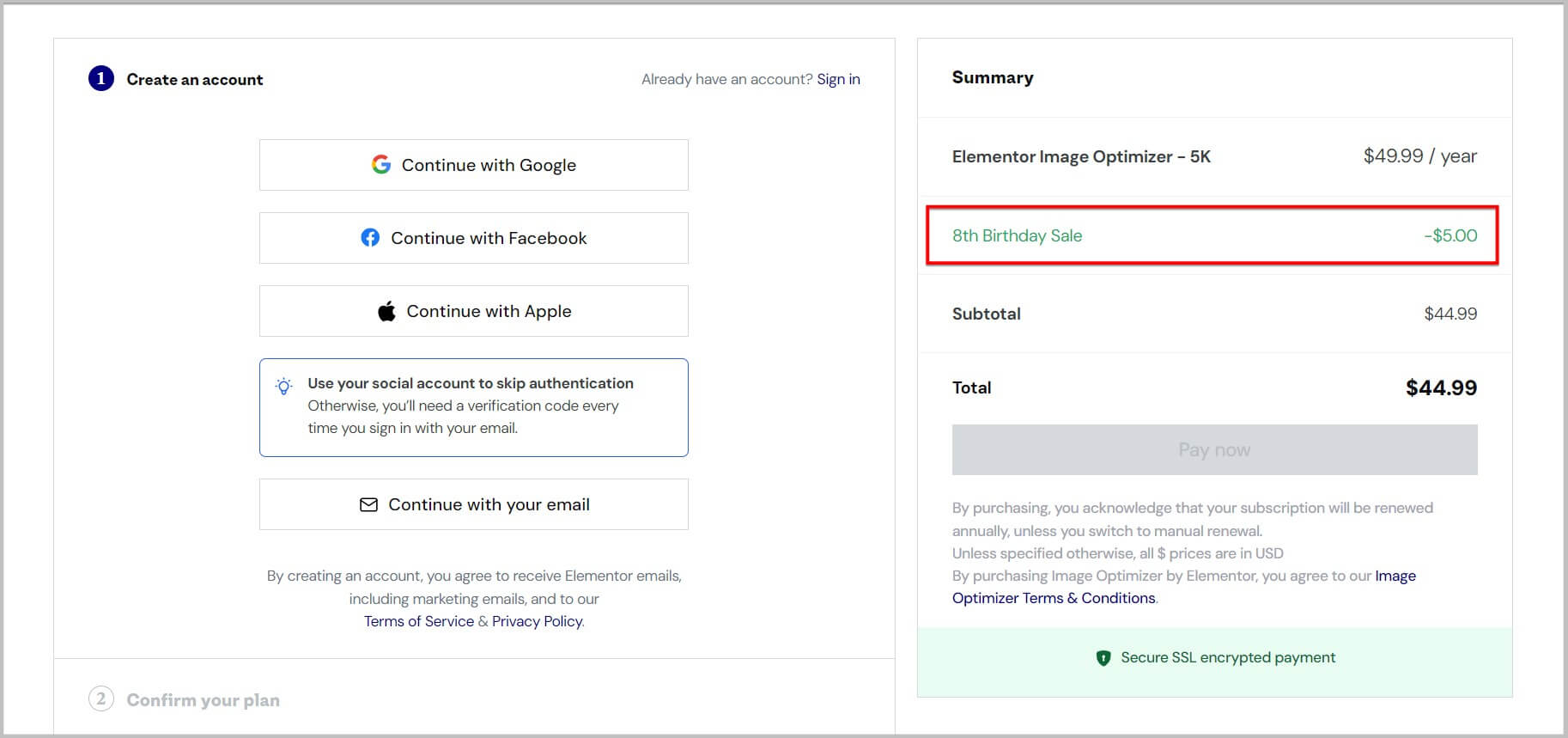Image resolution: width=1568 pixels, height=738 pixels.
Task: Continue with Google button
Action: point(474,165)
